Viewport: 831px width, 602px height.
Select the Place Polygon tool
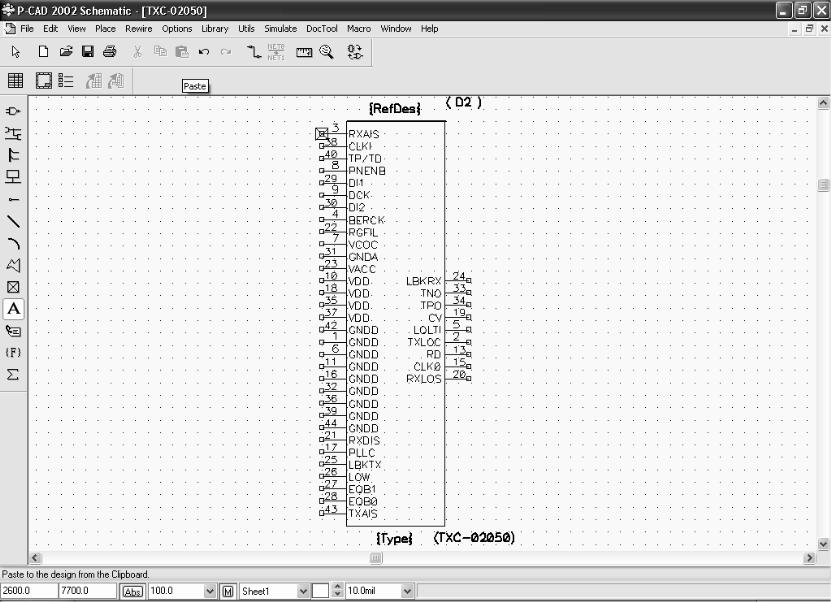point(13,265)
